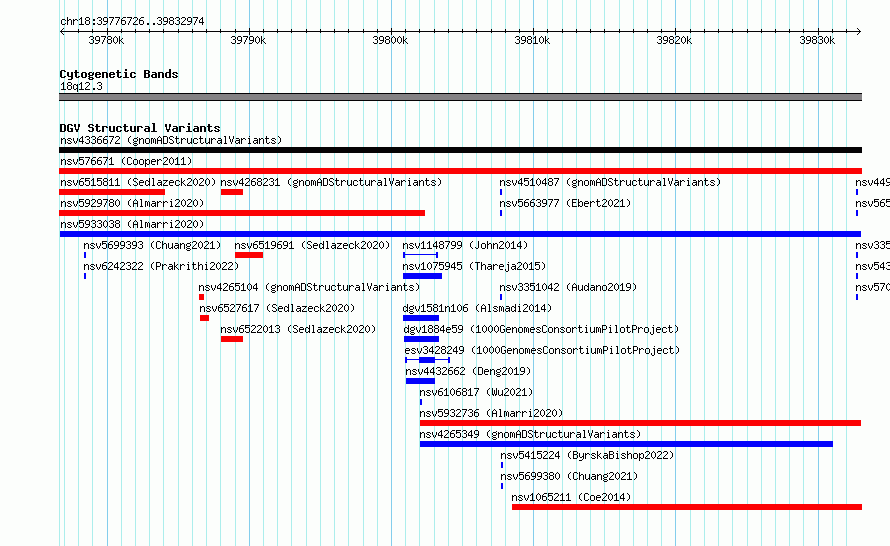Click the DGV Structural Variants track title
This screenshot has width=890, height=546.
coord(140,128)
